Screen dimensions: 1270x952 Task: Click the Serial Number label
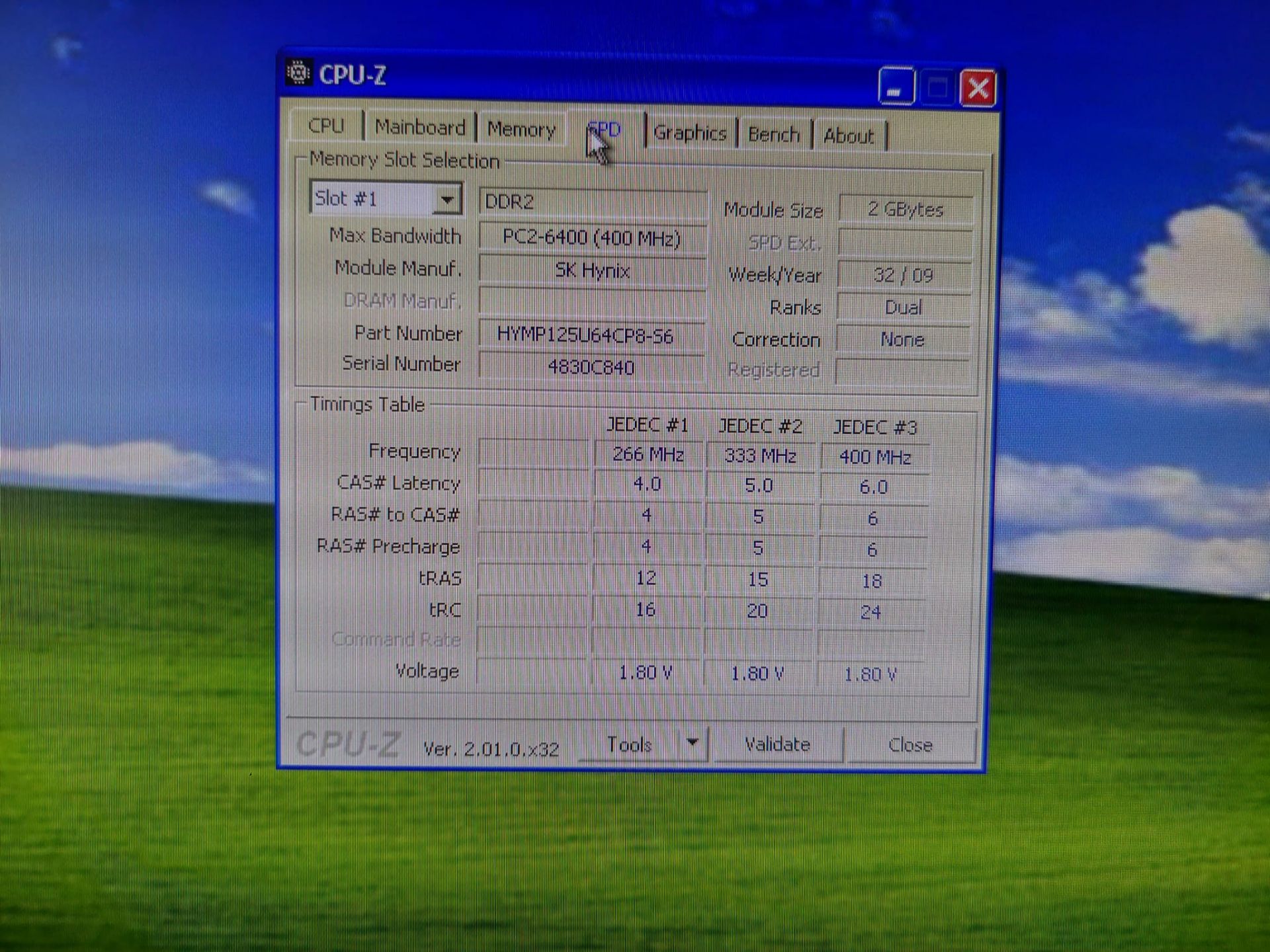click(401, 364)
